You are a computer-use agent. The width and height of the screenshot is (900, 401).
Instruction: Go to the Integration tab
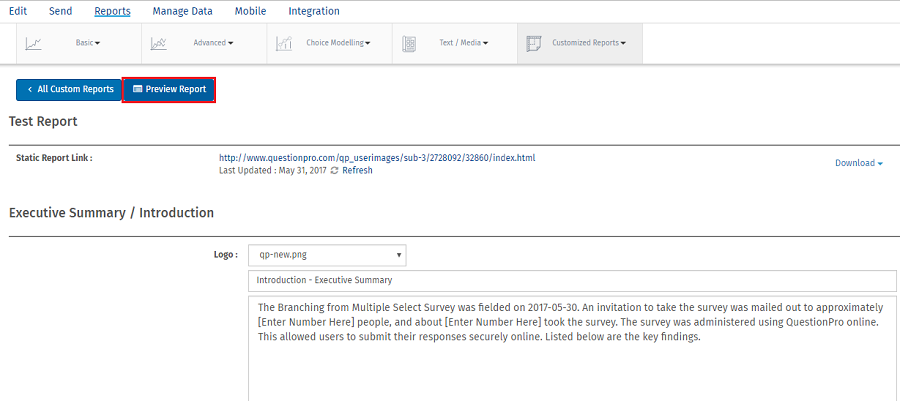313,11
